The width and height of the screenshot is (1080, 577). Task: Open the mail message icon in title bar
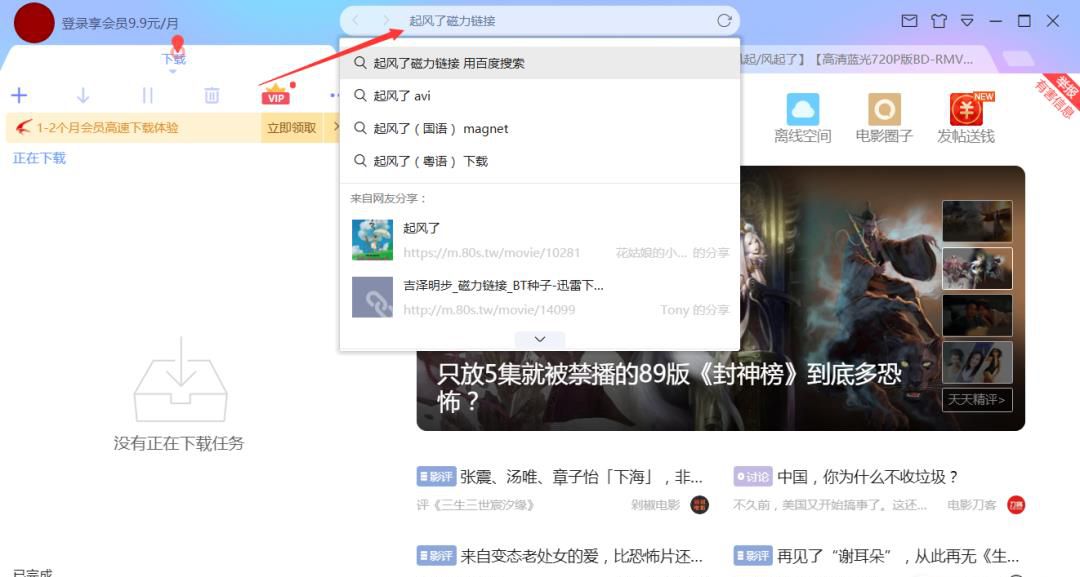pos(909,21)
